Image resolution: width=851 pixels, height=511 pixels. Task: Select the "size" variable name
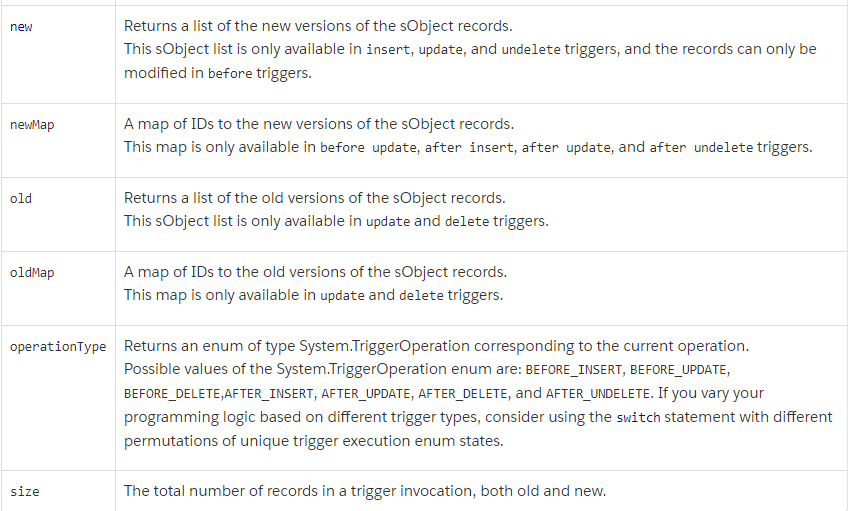25,491
